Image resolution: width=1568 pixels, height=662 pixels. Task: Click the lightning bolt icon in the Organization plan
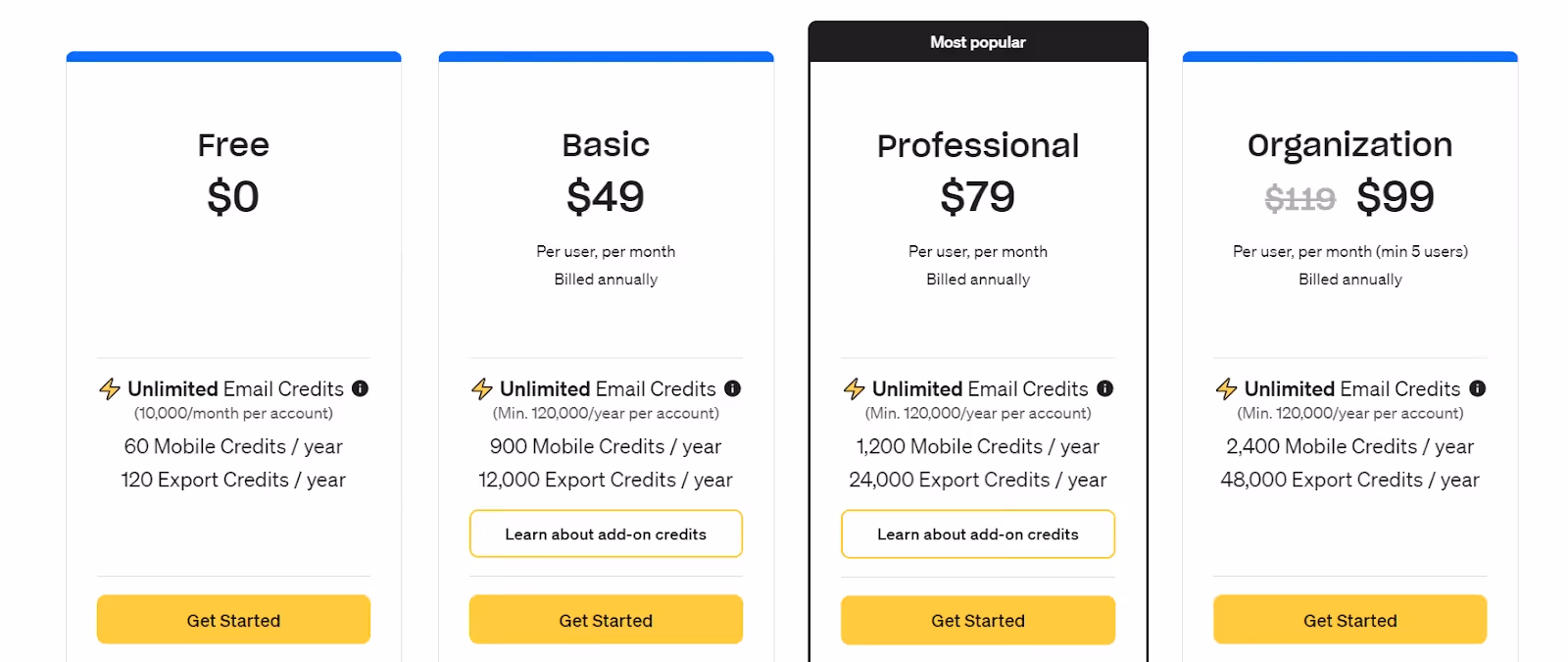1226,388
